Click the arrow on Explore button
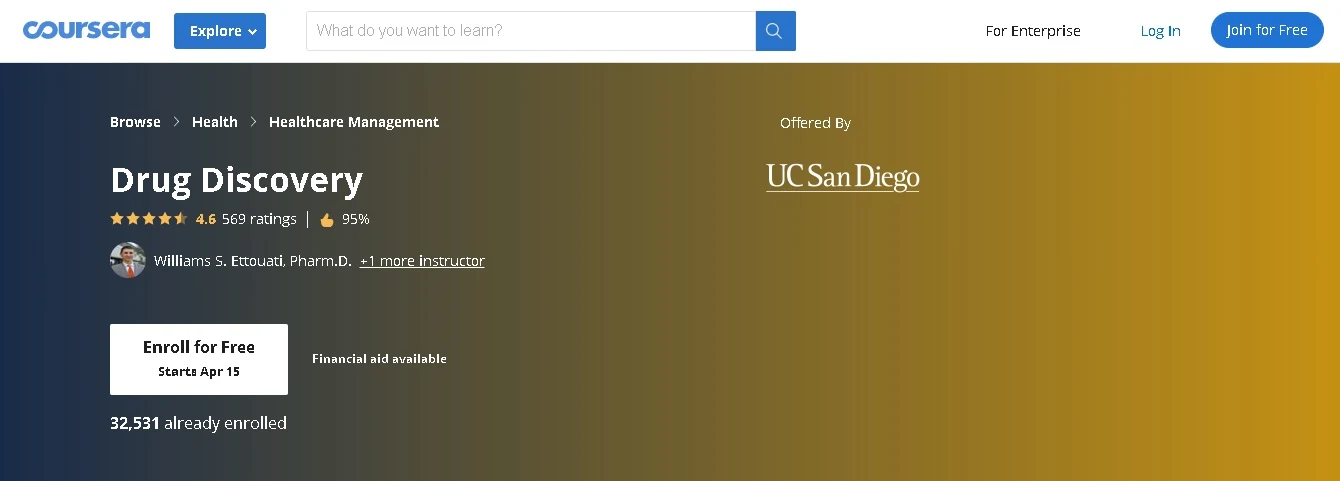The width and height of the screenshot is (1340, 481). [x=252, y=32]
